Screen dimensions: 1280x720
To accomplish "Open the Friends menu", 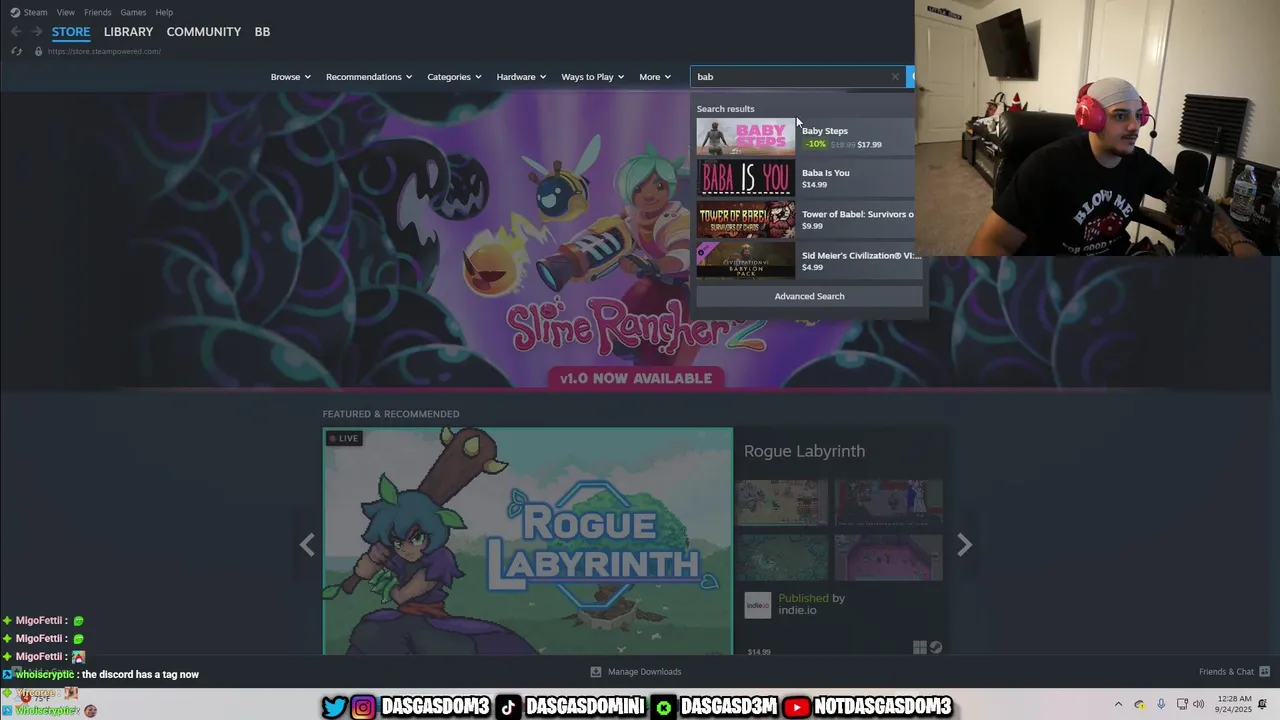I will click(x=98, y=12).
